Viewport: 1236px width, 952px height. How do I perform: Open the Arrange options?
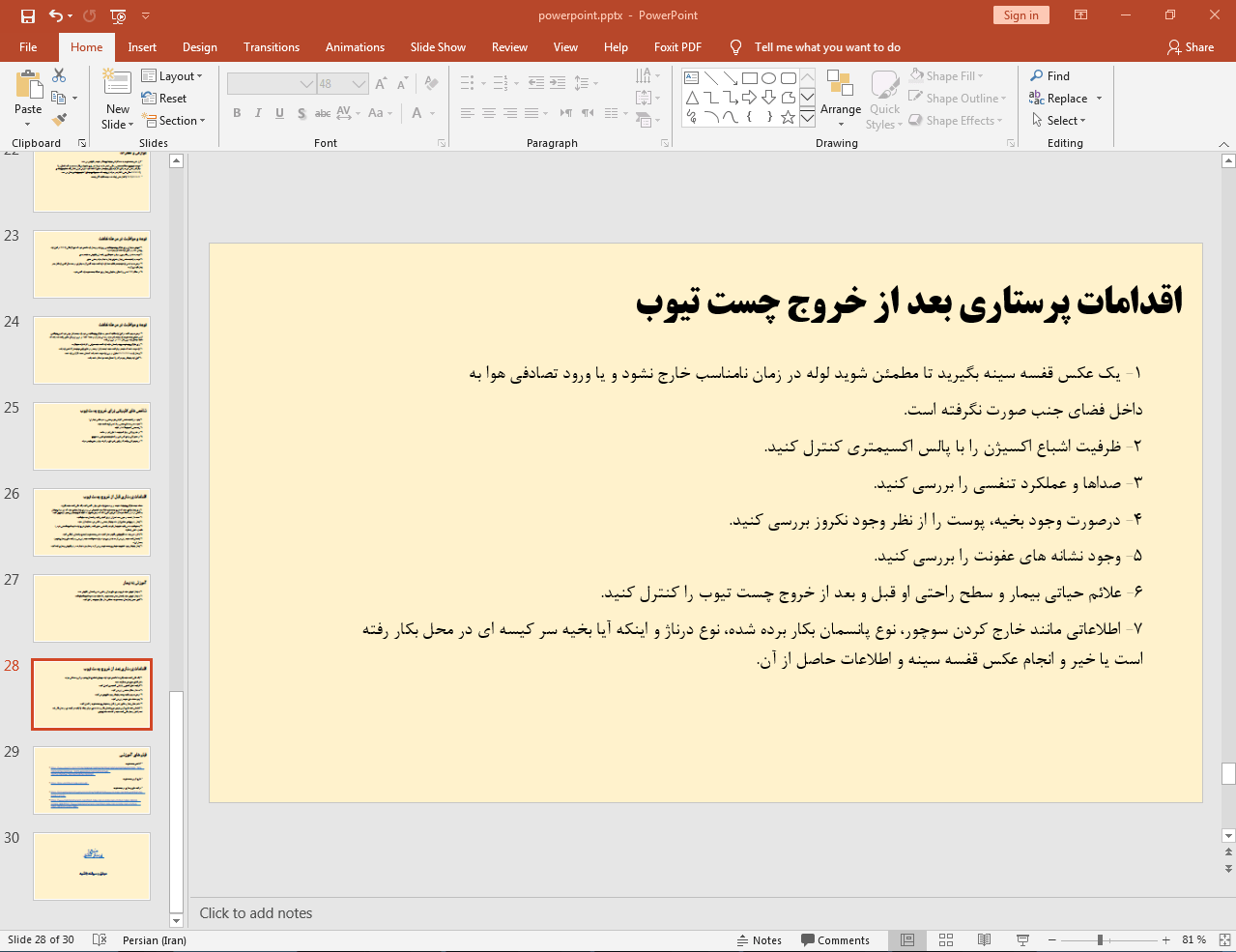(841, 99)
